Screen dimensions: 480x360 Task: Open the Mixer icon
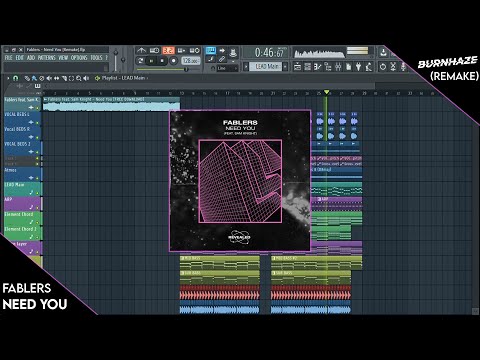point(338,67)
